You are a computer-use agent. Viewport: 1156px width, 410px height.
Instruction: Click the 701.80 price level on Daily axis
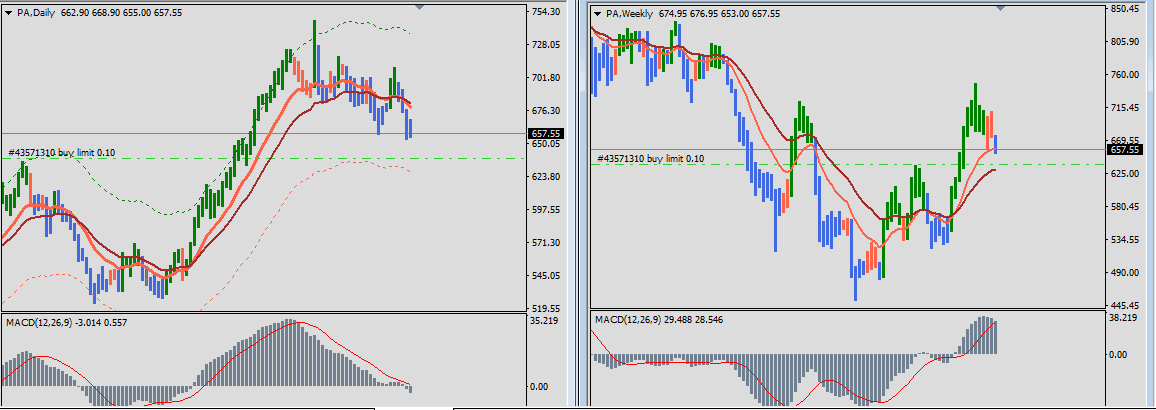(546, 78)
